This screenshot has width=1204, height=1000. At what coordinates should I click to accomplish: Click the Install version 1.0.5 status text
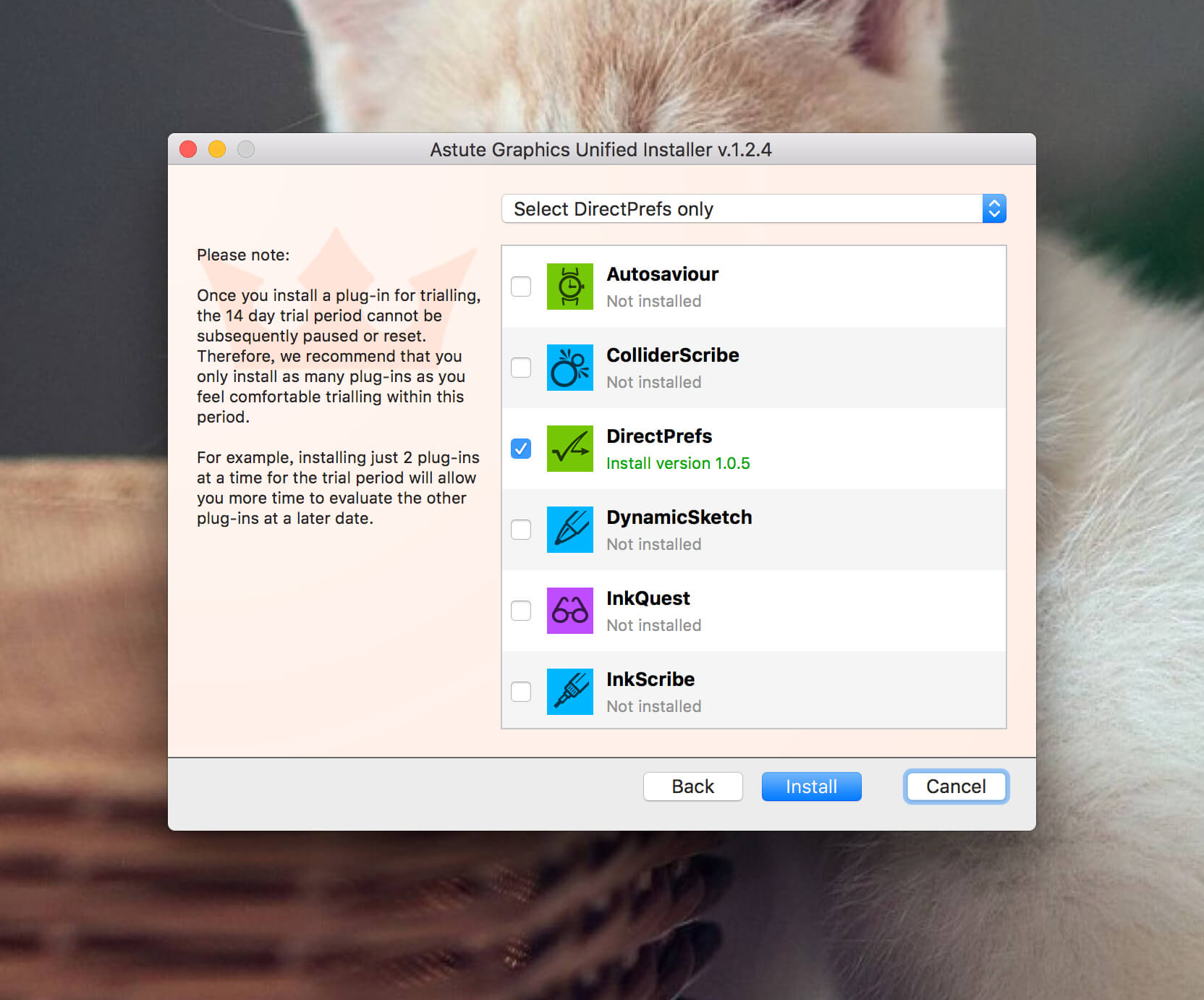pyautogui.click(x=678, y=463)
